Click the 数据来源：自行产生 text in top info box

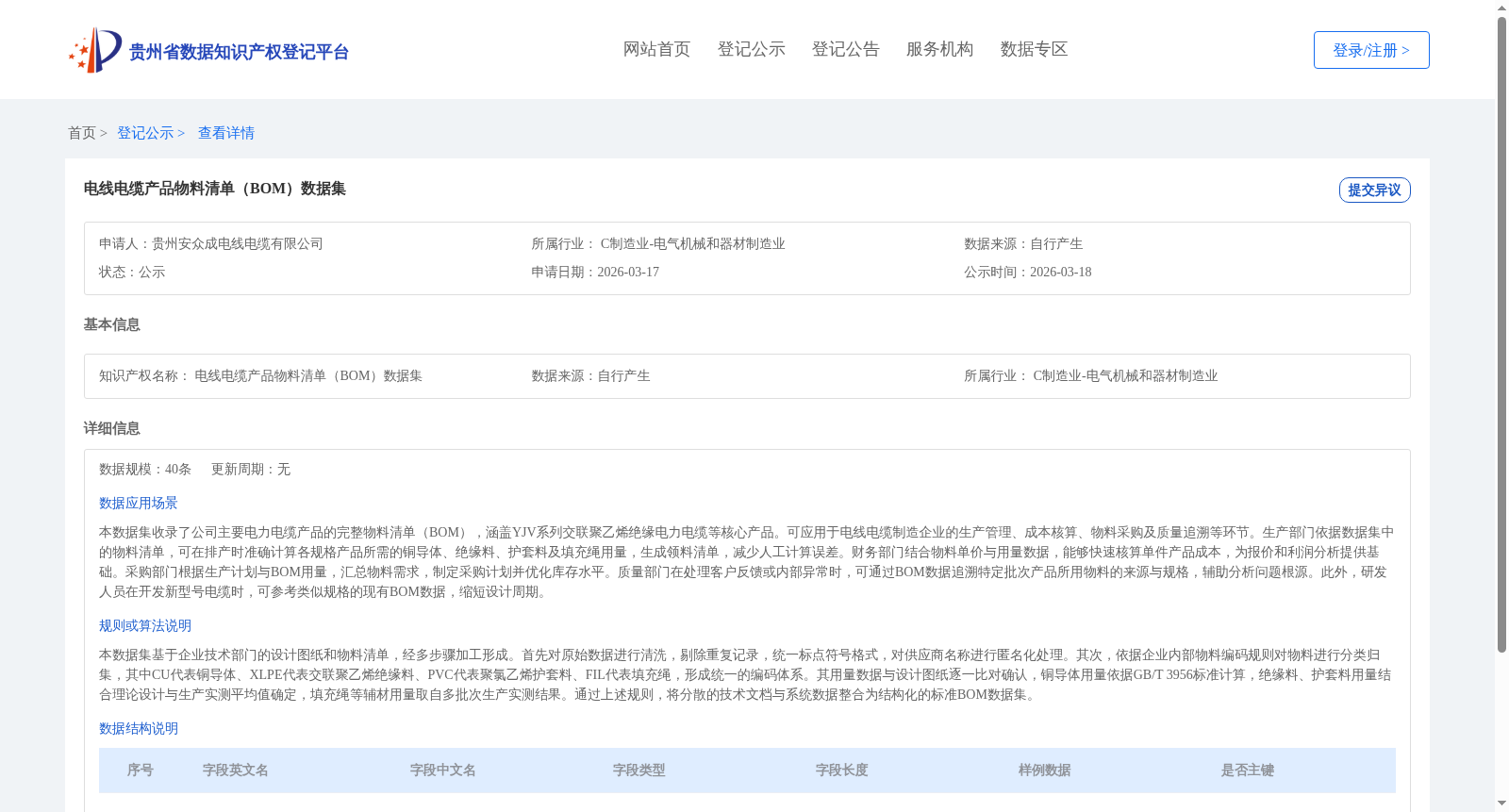(1023, 244)
